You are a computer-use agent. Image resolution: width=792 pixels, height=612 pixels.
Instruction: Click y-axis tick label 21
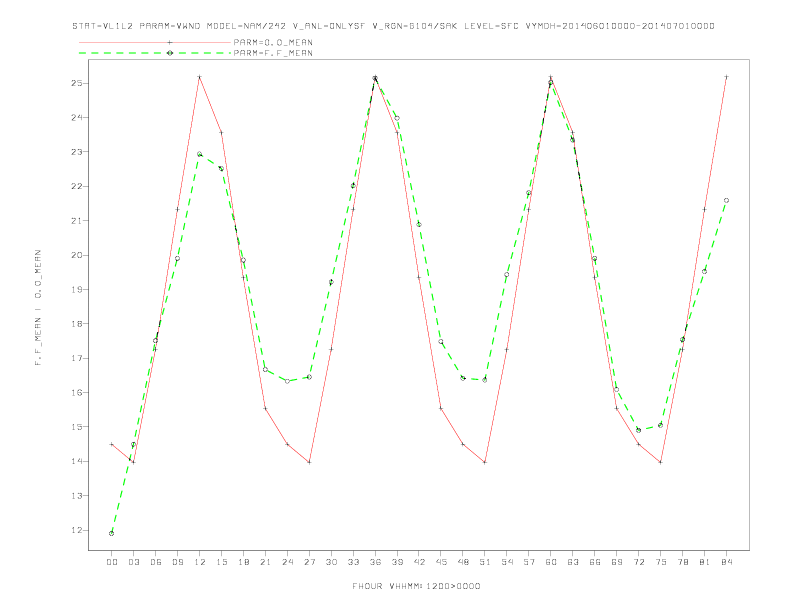(x=76, y=221)
